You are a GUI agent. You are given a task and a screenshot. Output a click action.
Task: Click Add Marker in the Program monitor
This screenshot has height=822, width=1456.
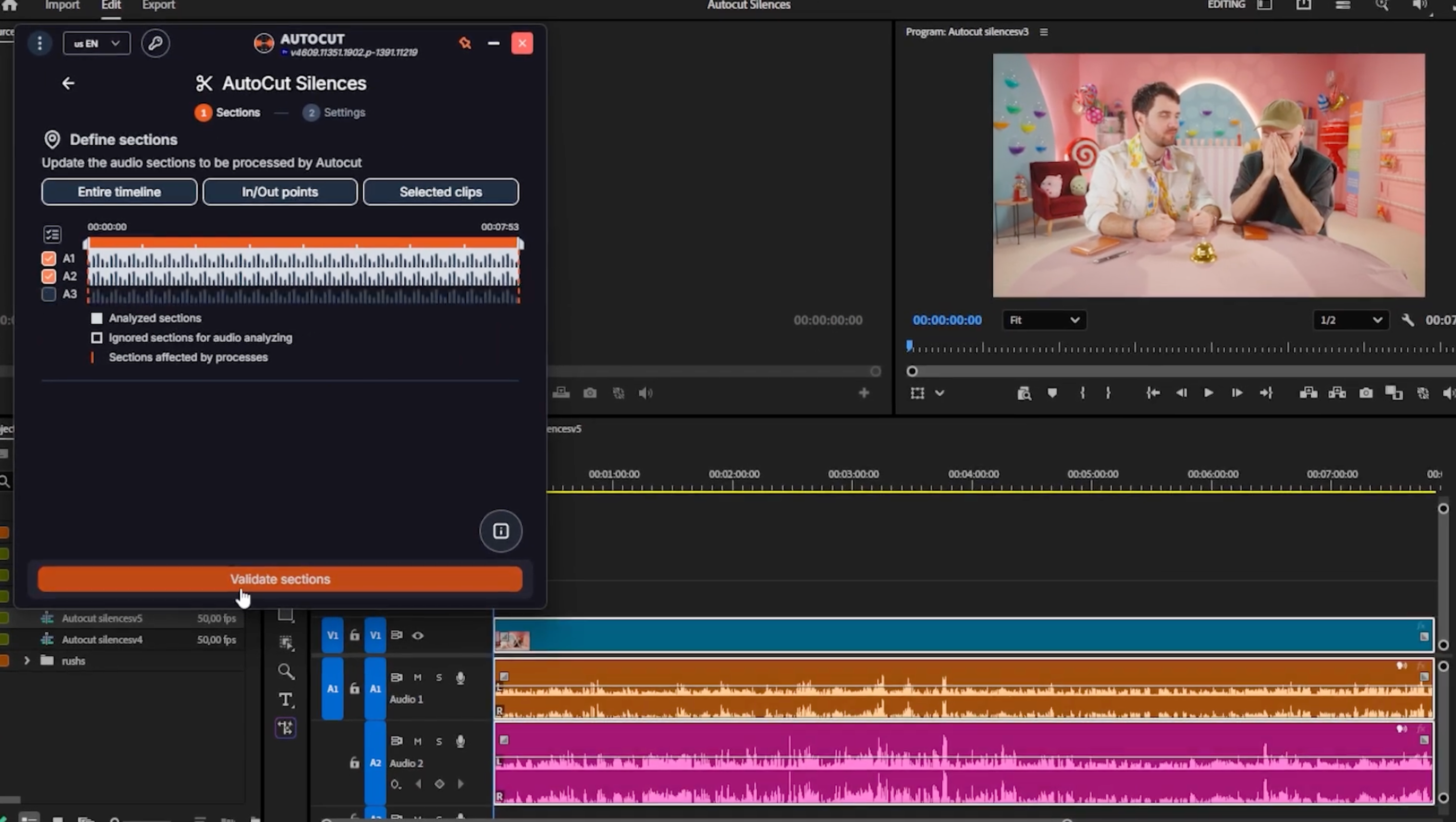point(1052,393)
